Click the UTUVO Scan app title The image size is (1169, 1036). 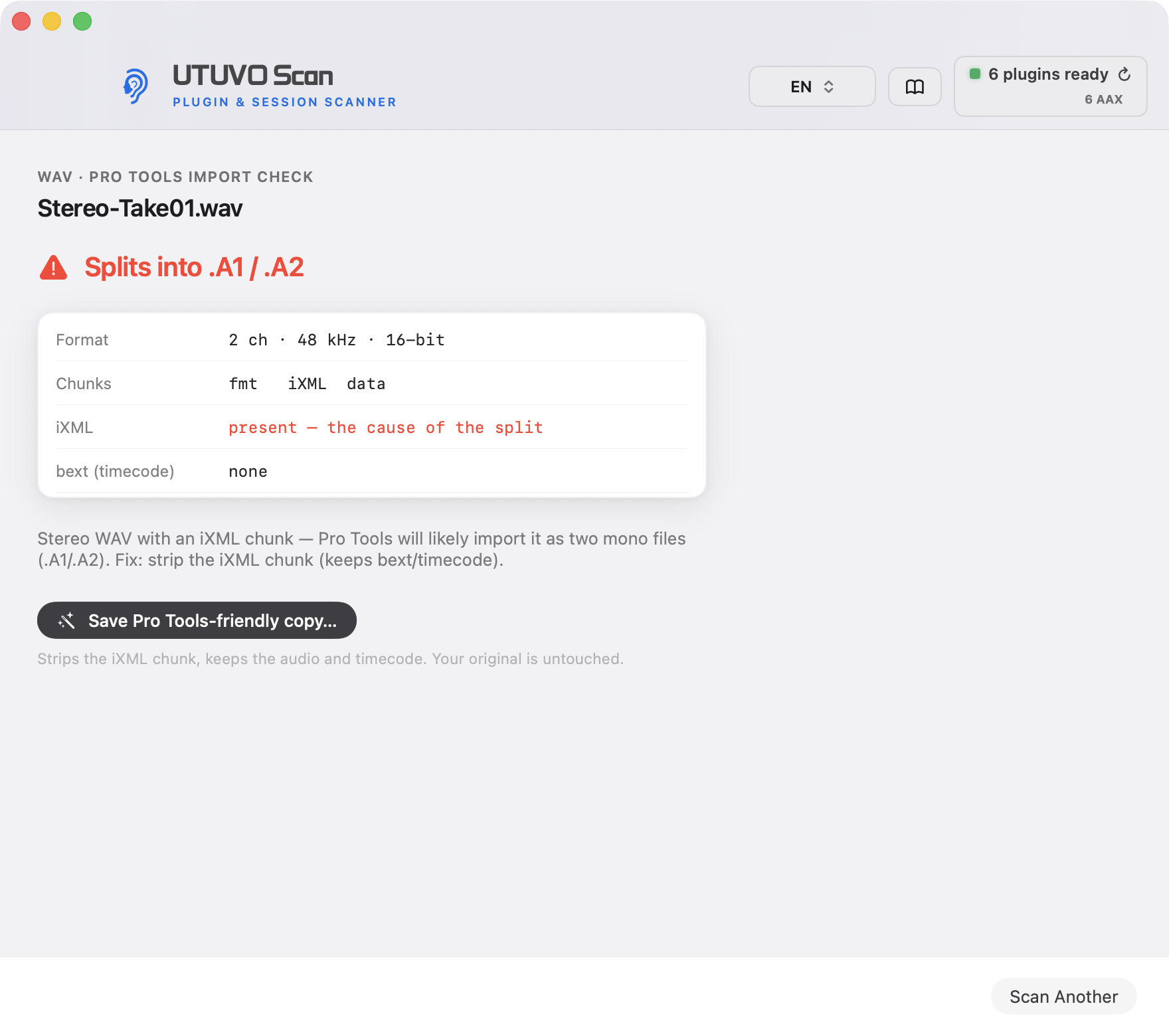point(253,76)
